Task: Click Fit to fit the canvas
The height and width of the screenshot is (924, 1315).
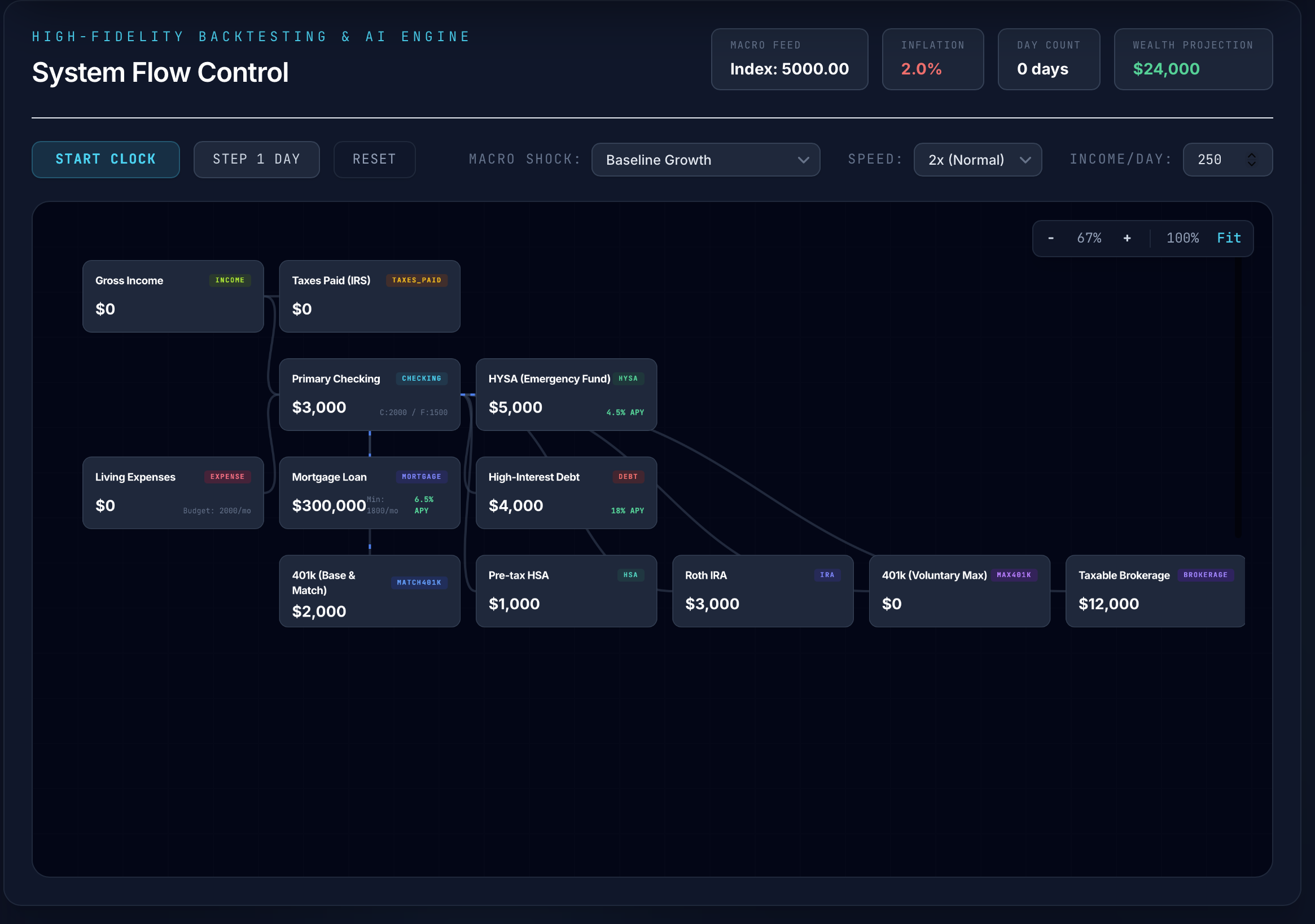Action: tap(1229, 238)
